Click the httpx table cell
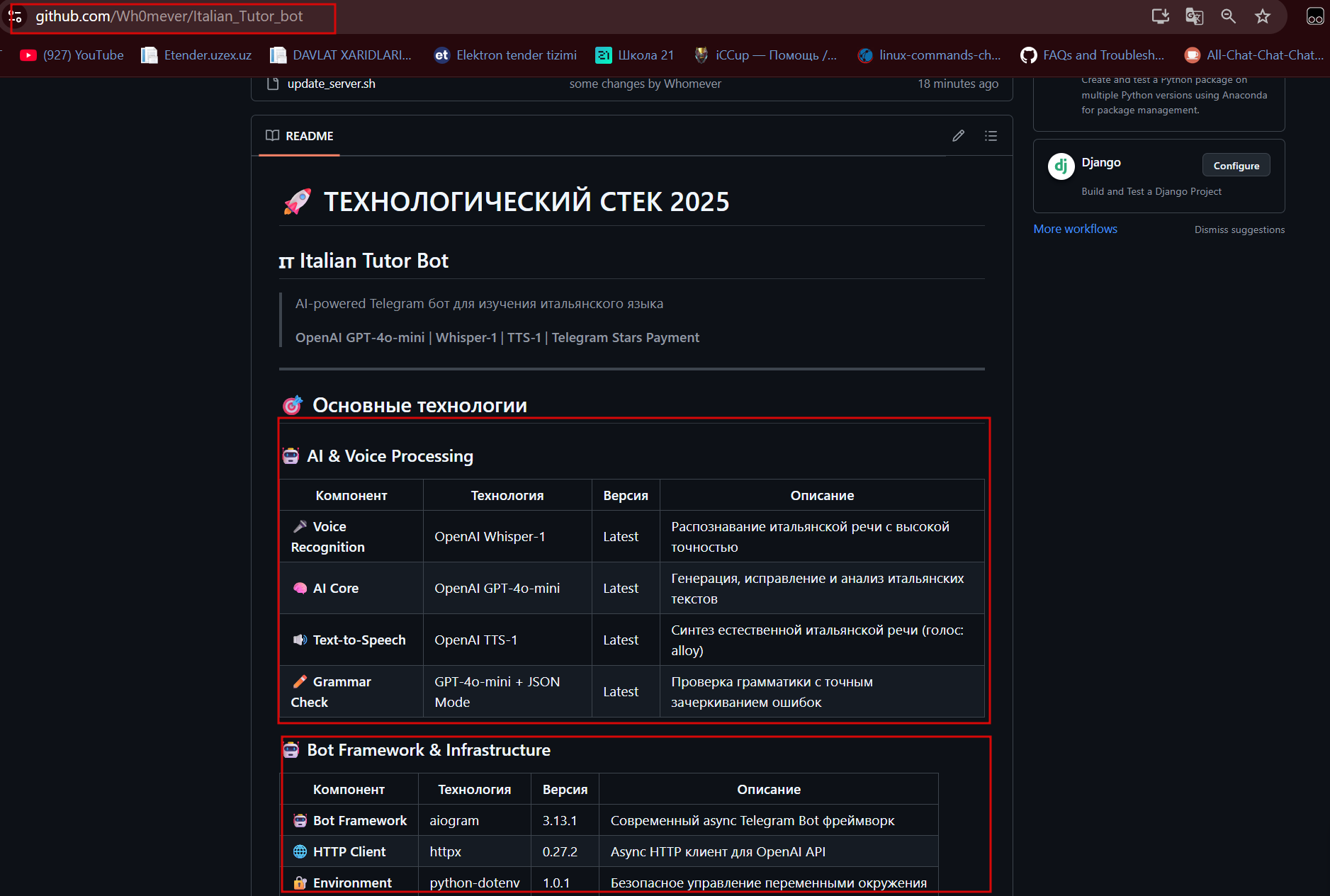The height and width of the screenshot is (896, 1330). click(475, 851)
